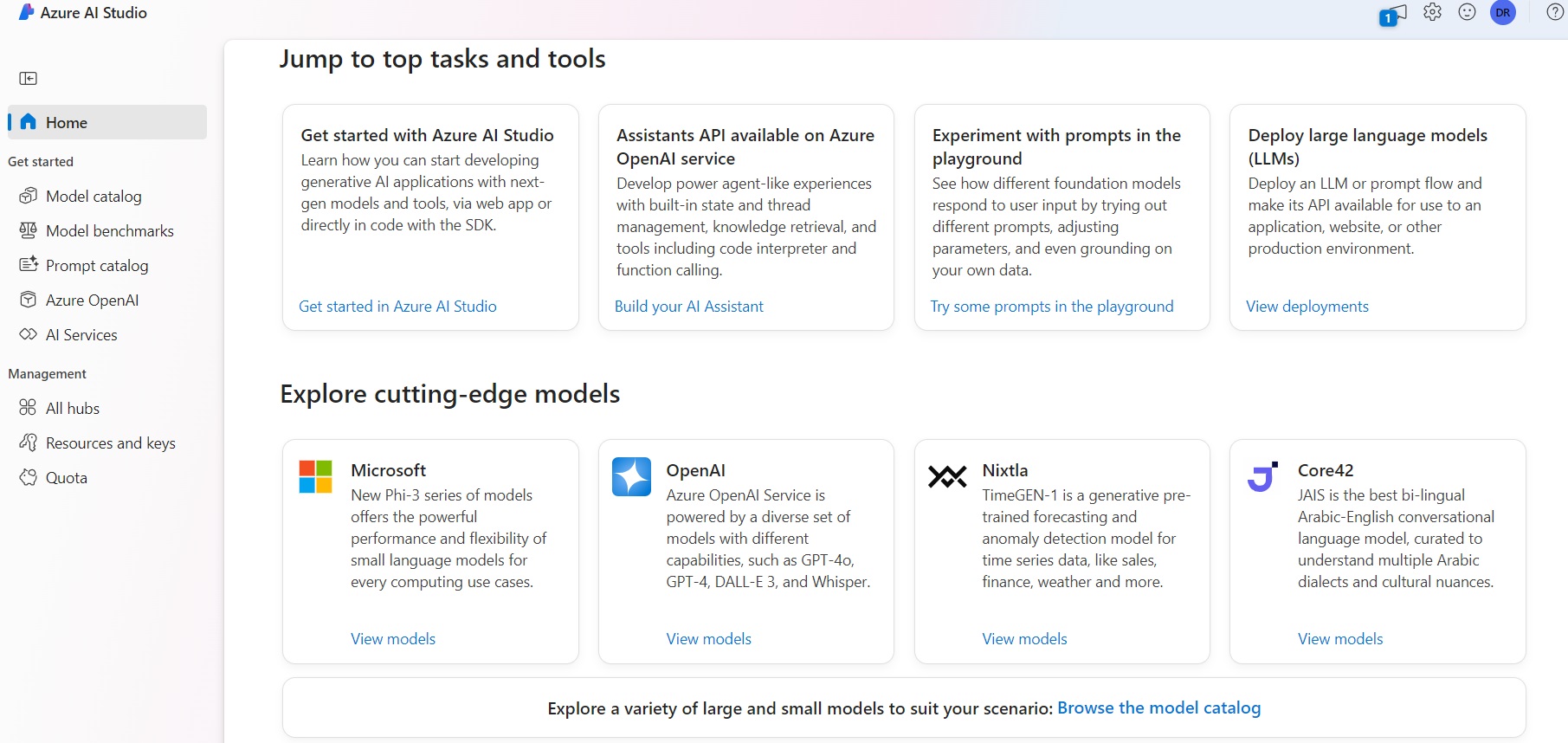Image resolution: width=1568 pixels, height=743 pixels.
Task: Open the help question mark icon
Action: point(1555,12)
